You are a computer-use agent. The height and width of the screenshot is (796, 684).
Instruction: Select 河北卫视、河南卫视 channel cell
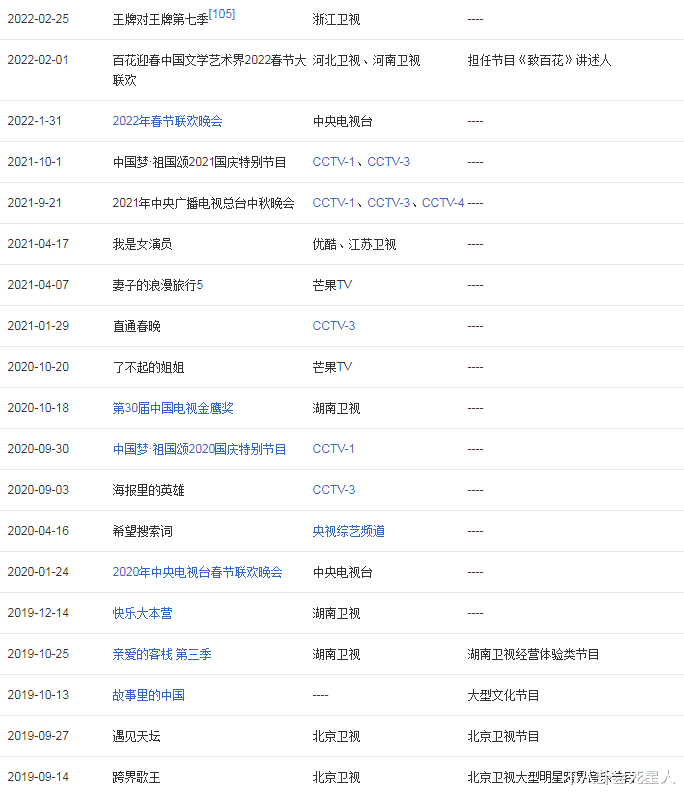click(x=366, y=60)
